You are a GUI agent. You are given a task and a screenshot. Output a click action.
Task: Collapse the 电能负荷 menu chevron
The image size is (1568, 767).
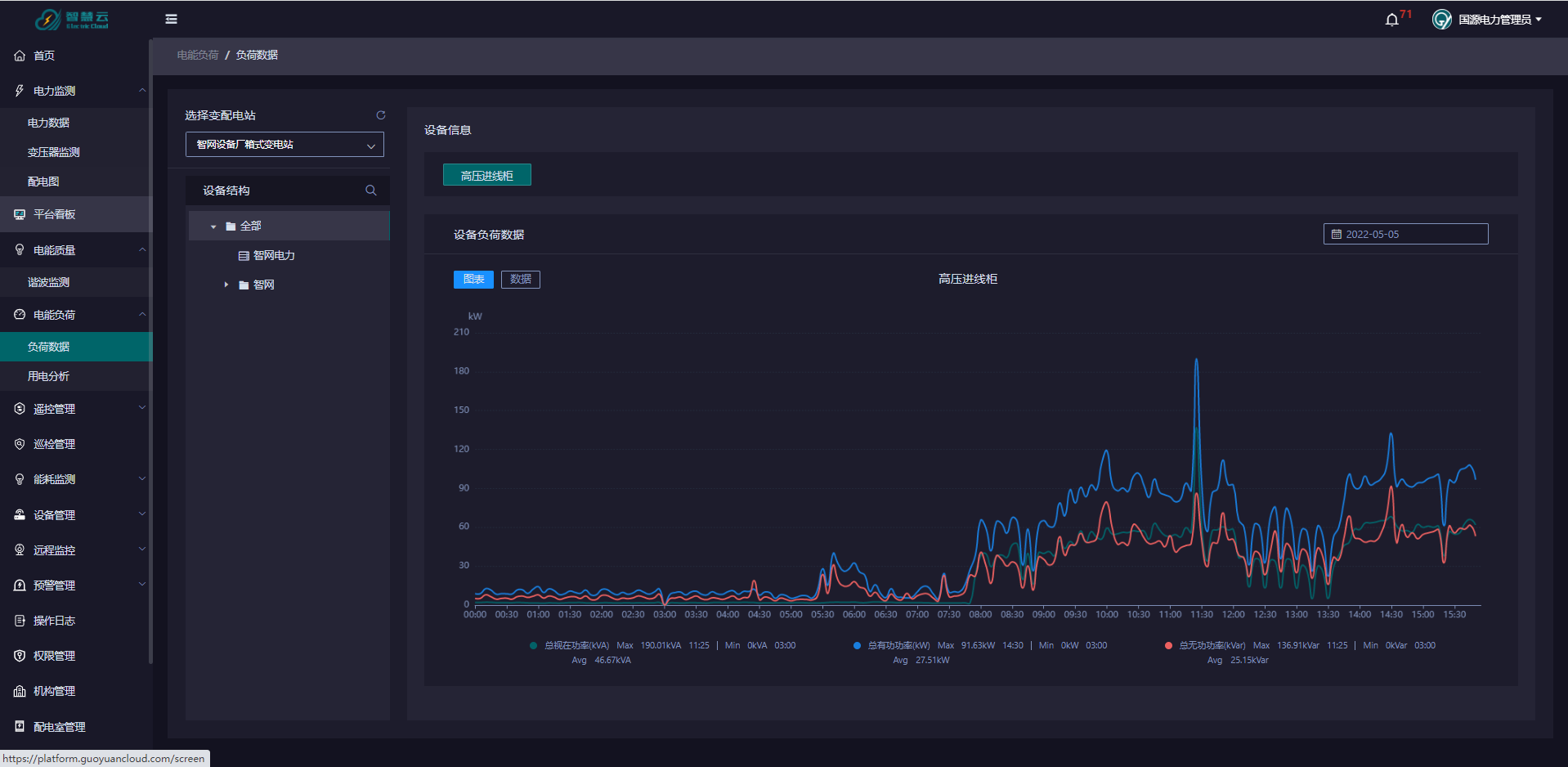(142, 315)
